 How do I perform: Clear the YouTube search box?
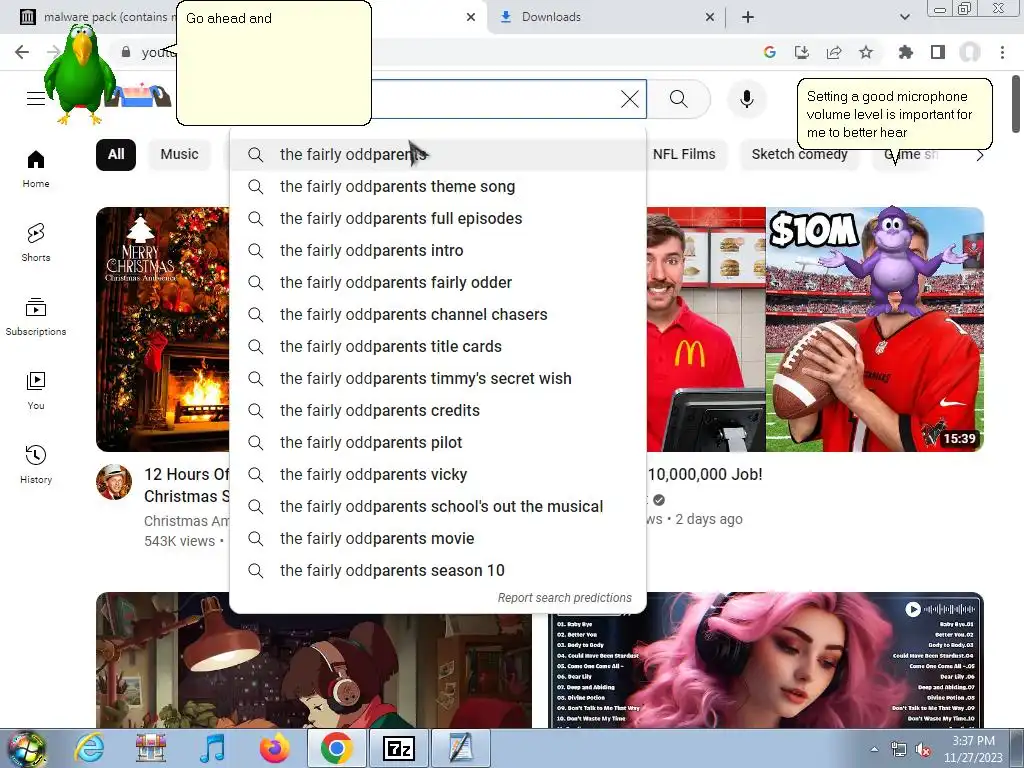click(630, 99)
